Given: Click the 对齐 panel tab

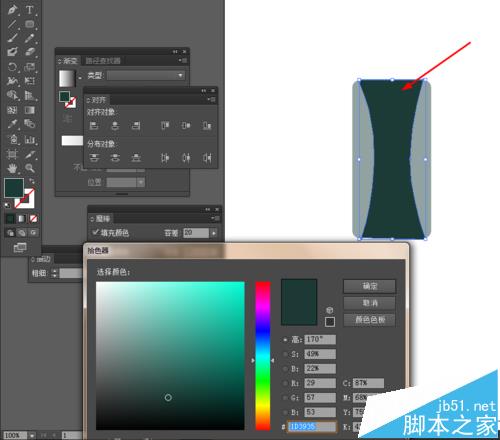Looking at the screenshot, I should pos(97,100).
